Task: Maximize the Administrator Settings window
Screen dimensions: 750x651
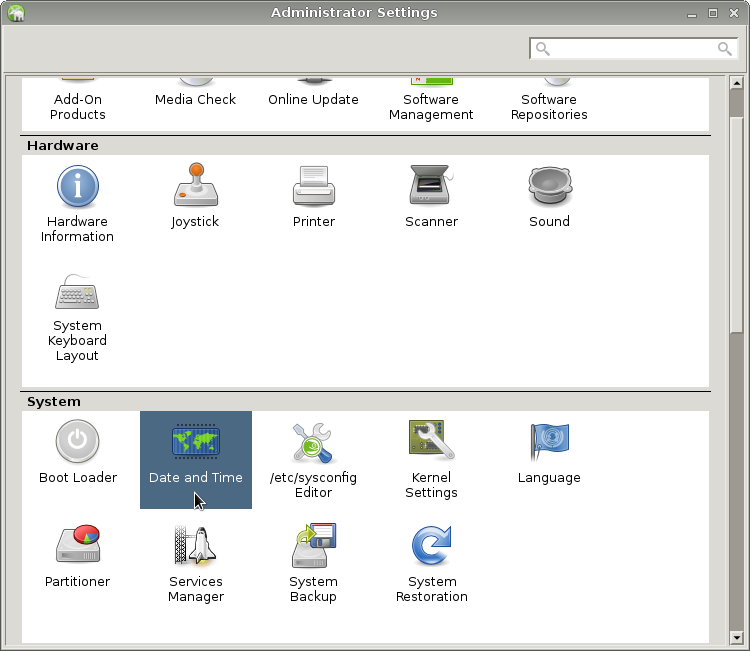Action: pyautogui.click(x=713, y=13)
